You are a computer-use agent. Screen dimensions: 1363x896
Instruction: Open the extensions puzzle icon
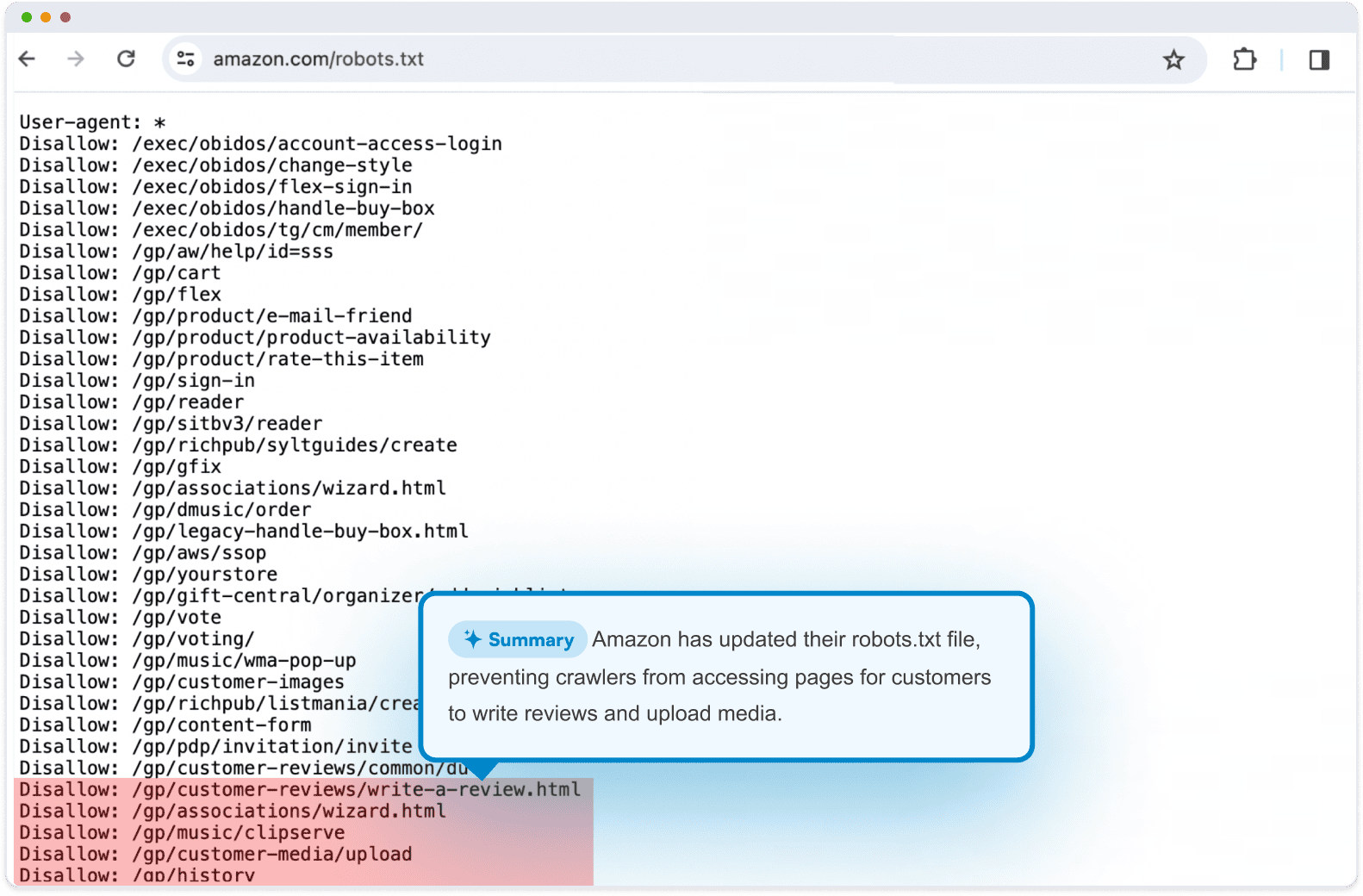[1244, 59]
